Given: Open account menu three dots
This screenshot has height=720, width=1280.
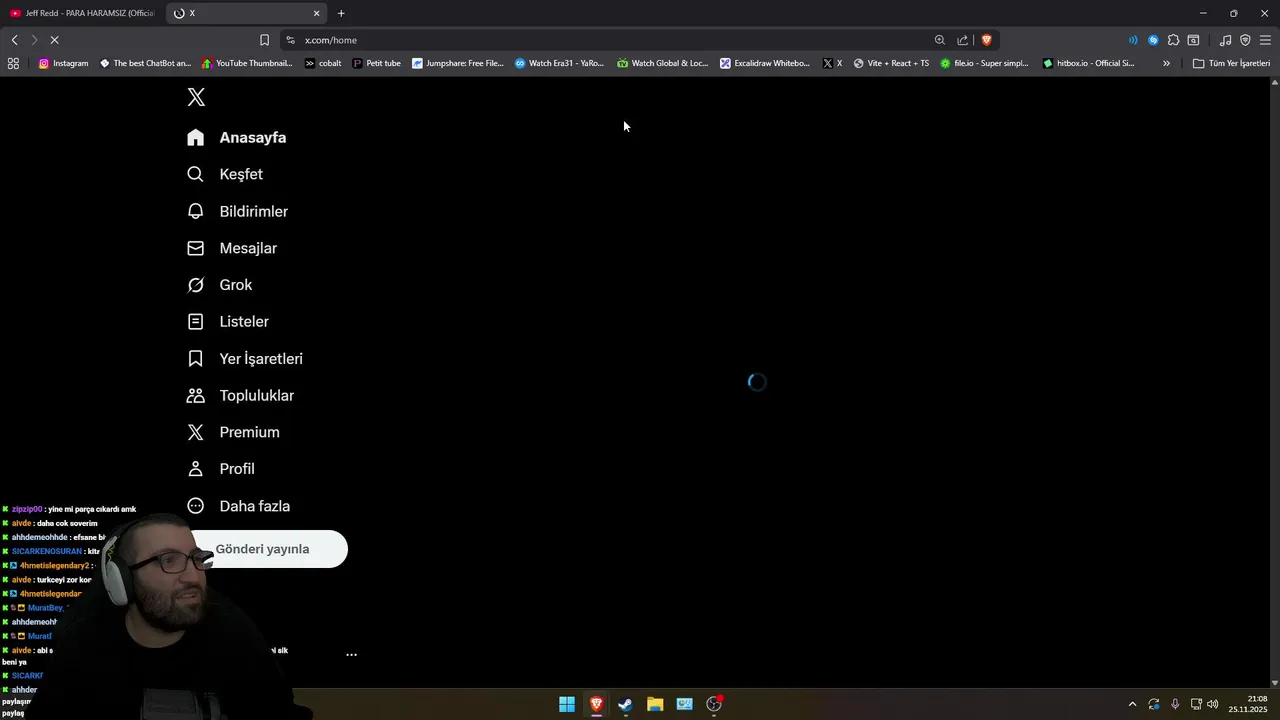Looking at the screenshot, I should (351, 655).
